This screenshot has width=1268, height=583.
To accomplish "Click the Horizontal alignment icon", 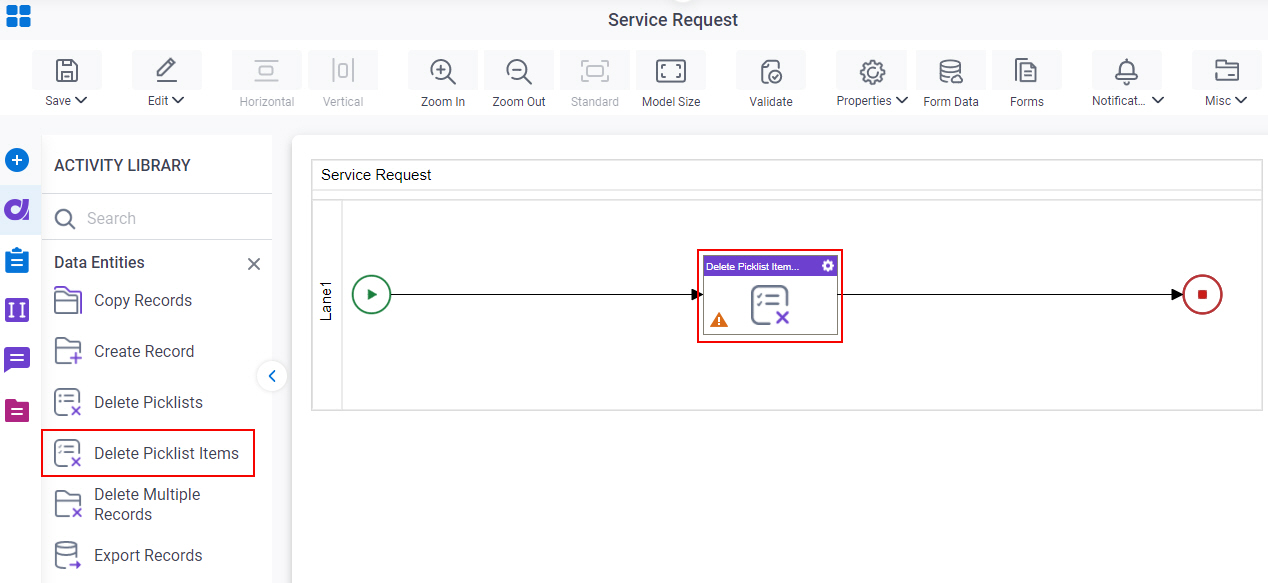I will pos(266,71).
